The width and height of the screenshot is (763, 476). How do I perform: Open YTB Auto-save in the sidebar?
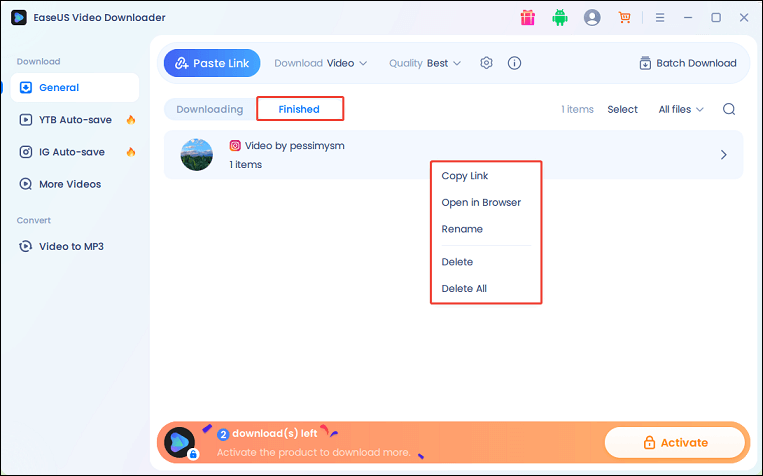[x=75, y=120]
